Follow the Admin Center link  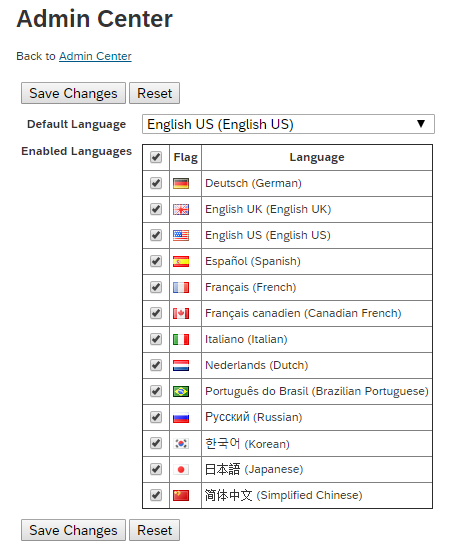pyautogui.click(x=95, y=56)
